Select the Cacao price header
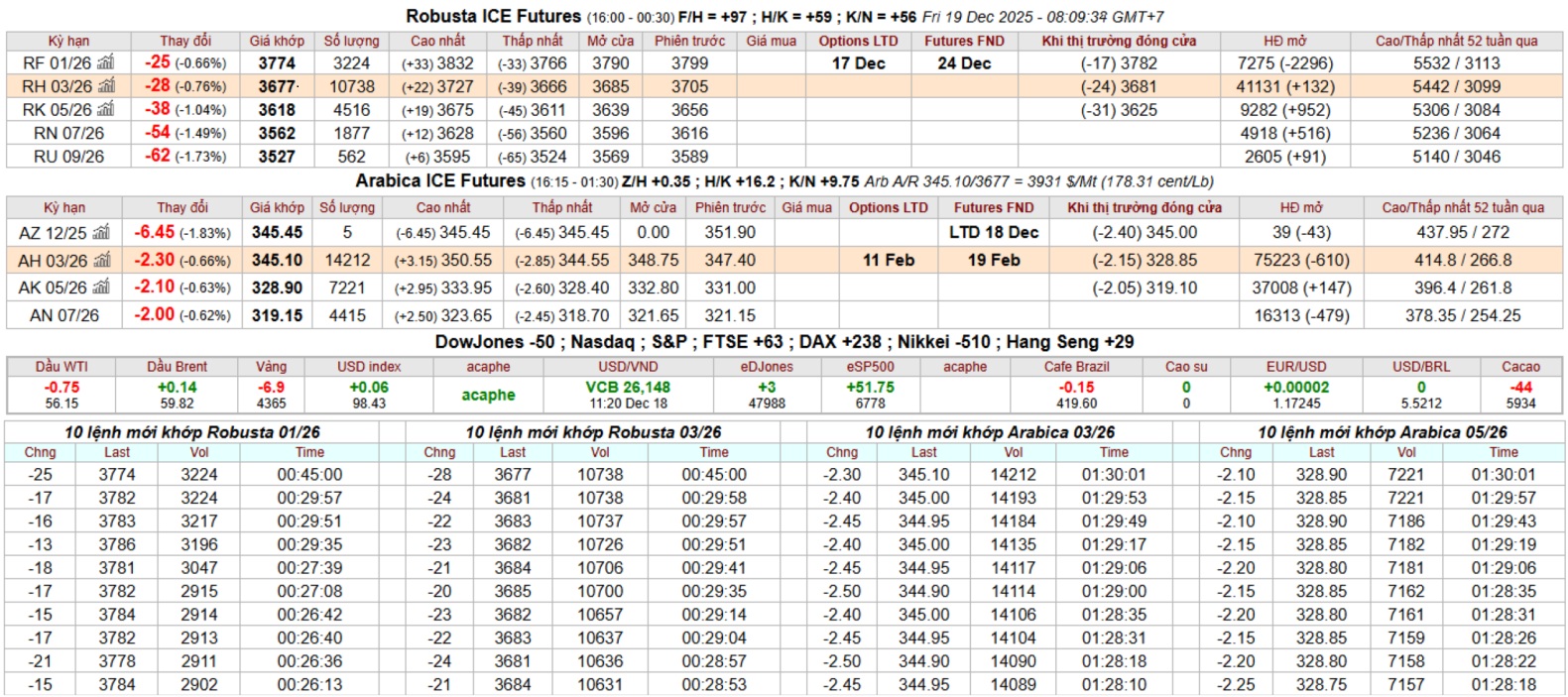Viewport: 1568px width, 697px height. [x=1519, y=367]
